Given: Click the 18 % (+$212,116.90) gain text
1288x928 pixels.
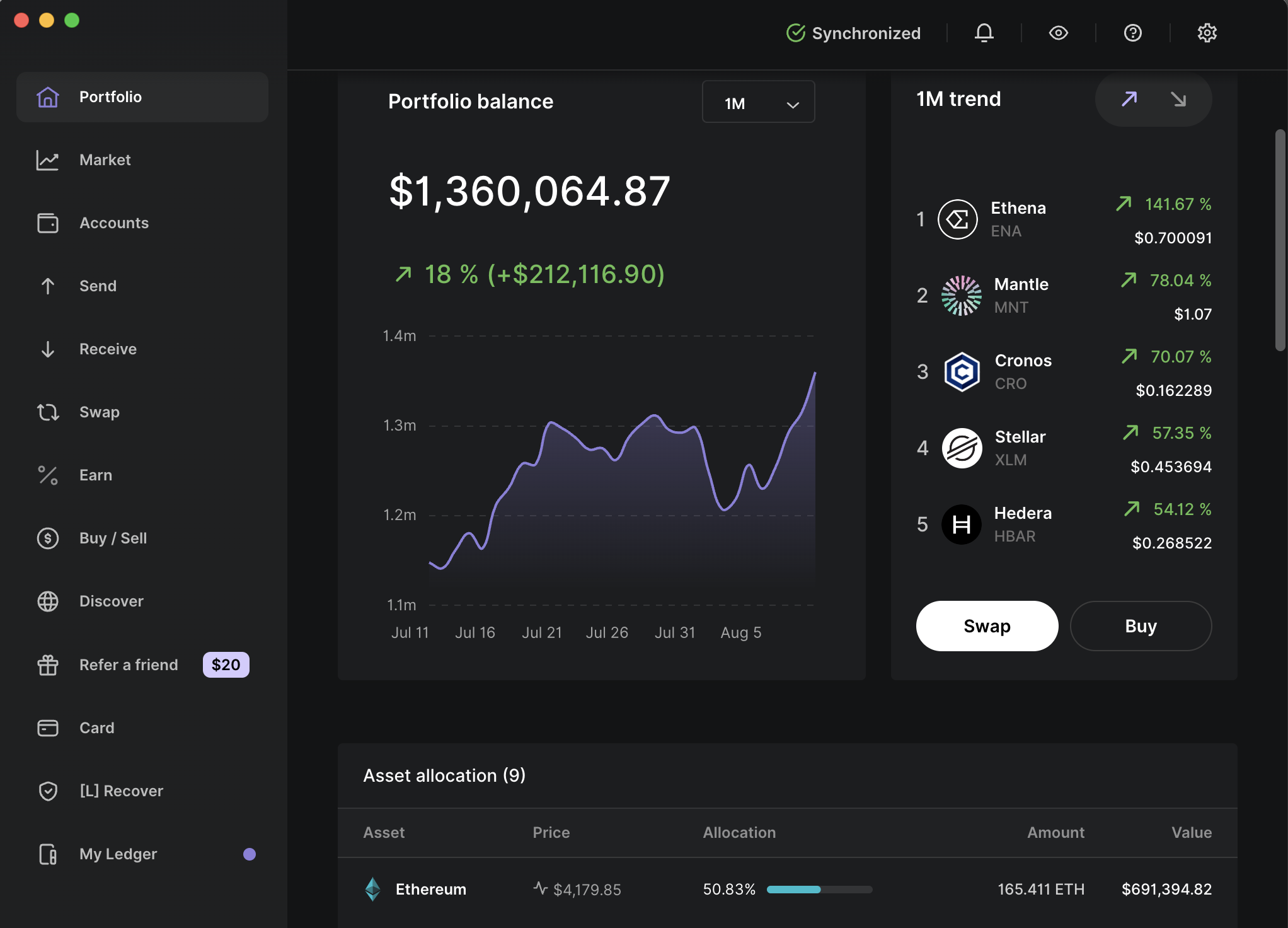Looking at the screenshot, I should click(x=544, y=274).
